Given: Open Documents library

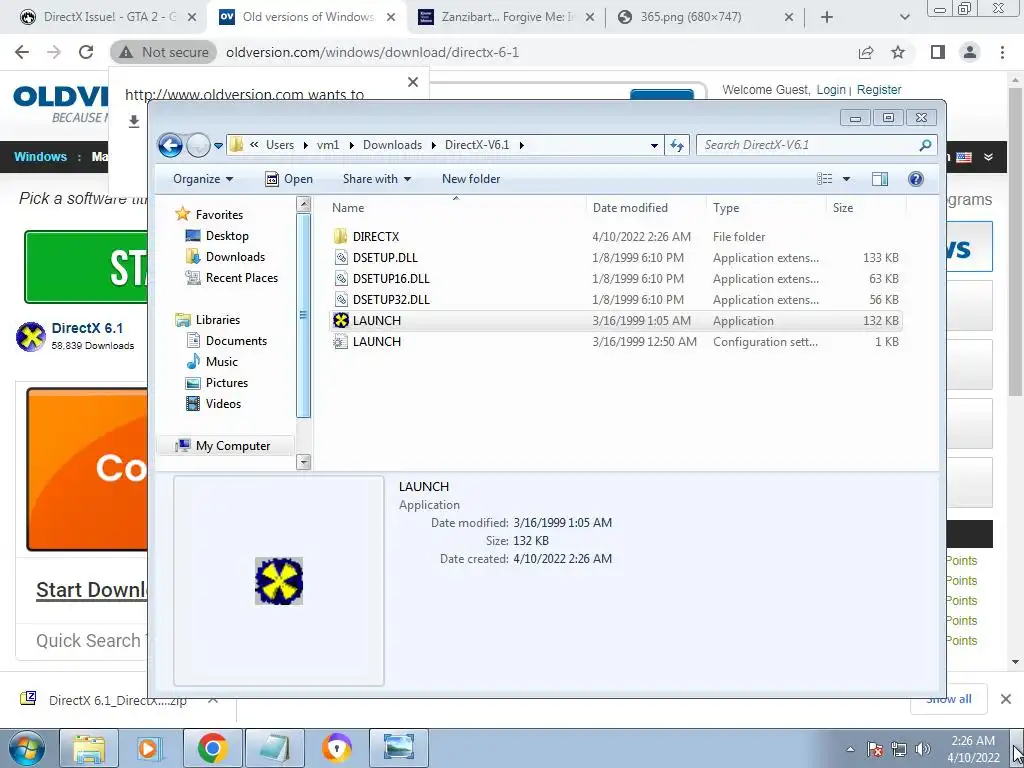Looking at the screenshot, I should coord(236,340).
